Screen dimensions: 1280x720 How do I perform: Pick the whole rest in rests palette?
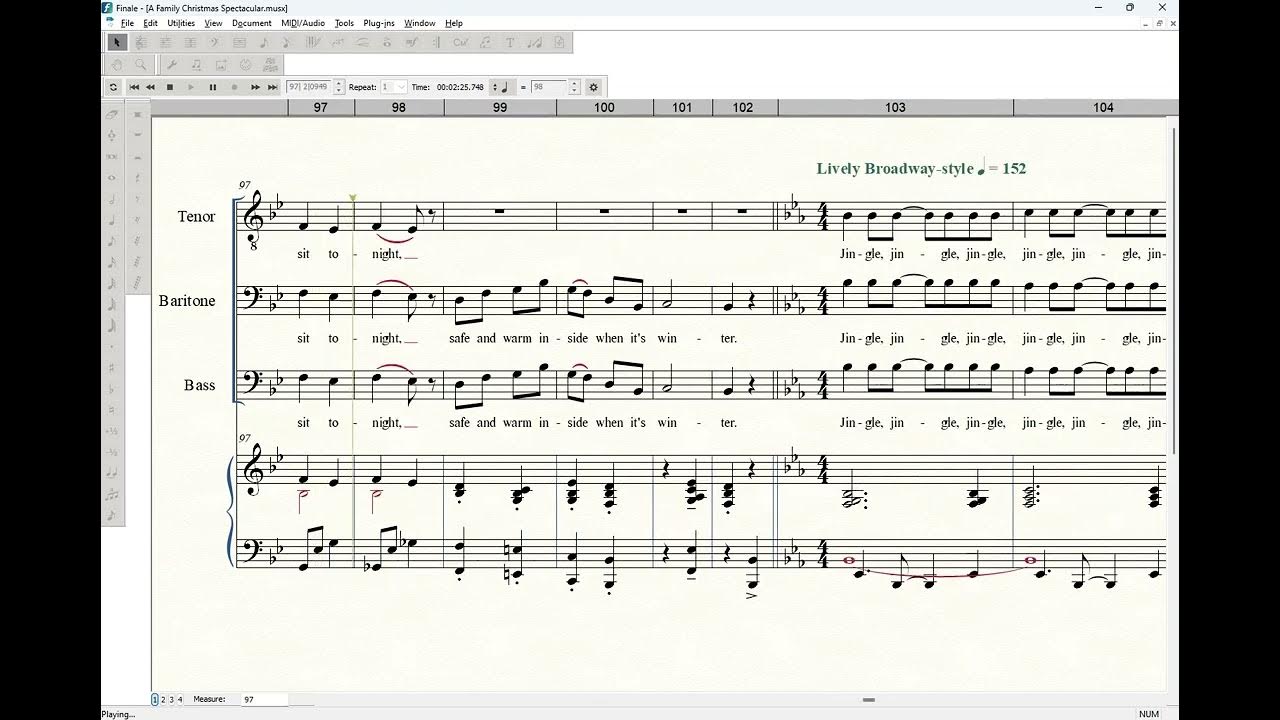(x=137, y=137)
